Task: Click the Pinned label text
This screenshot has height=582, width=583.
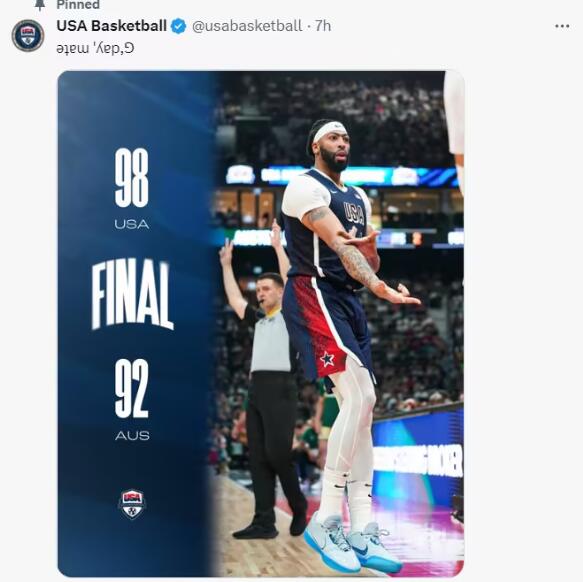Action: tap(78, 5)
